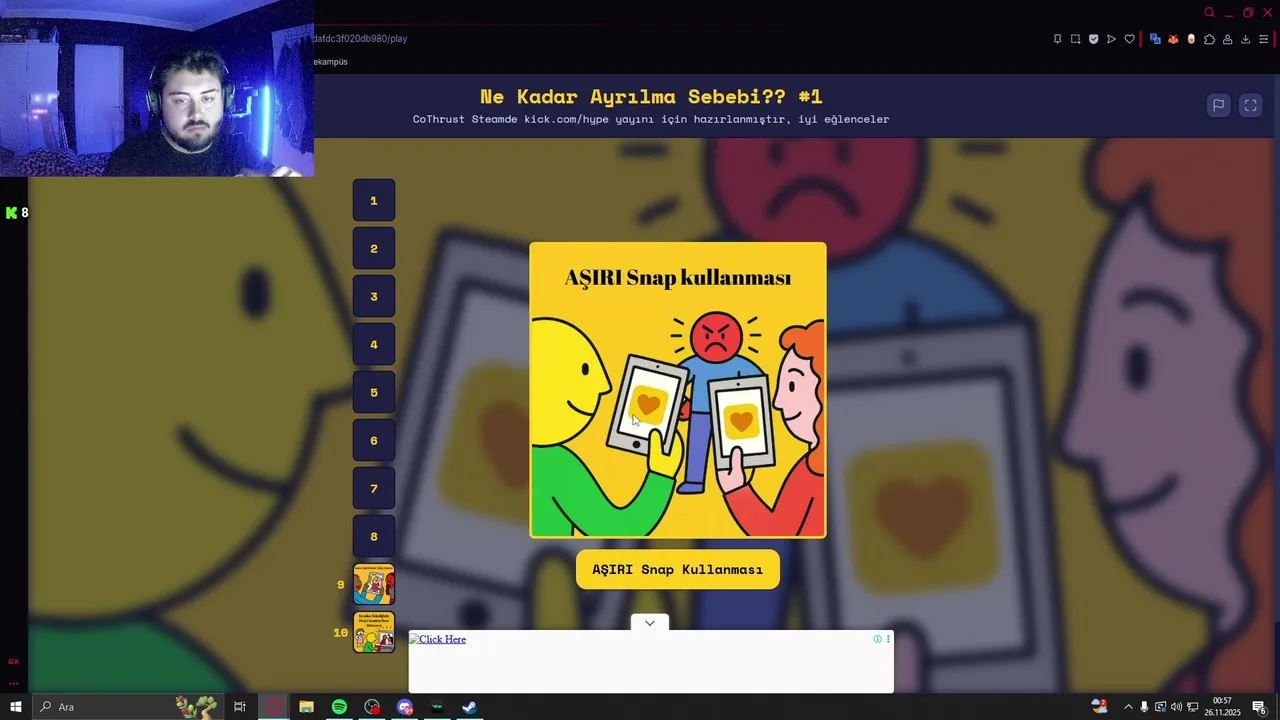
Task: Open the MetaMask fox extension
Action: click(x=1173, y=39)
